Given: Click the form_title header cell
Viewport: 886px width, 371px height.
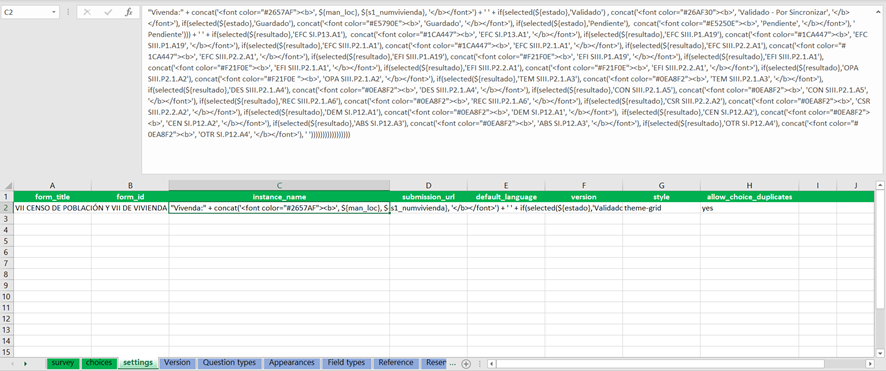Looking at the screenshot, I should coord(52,197).
